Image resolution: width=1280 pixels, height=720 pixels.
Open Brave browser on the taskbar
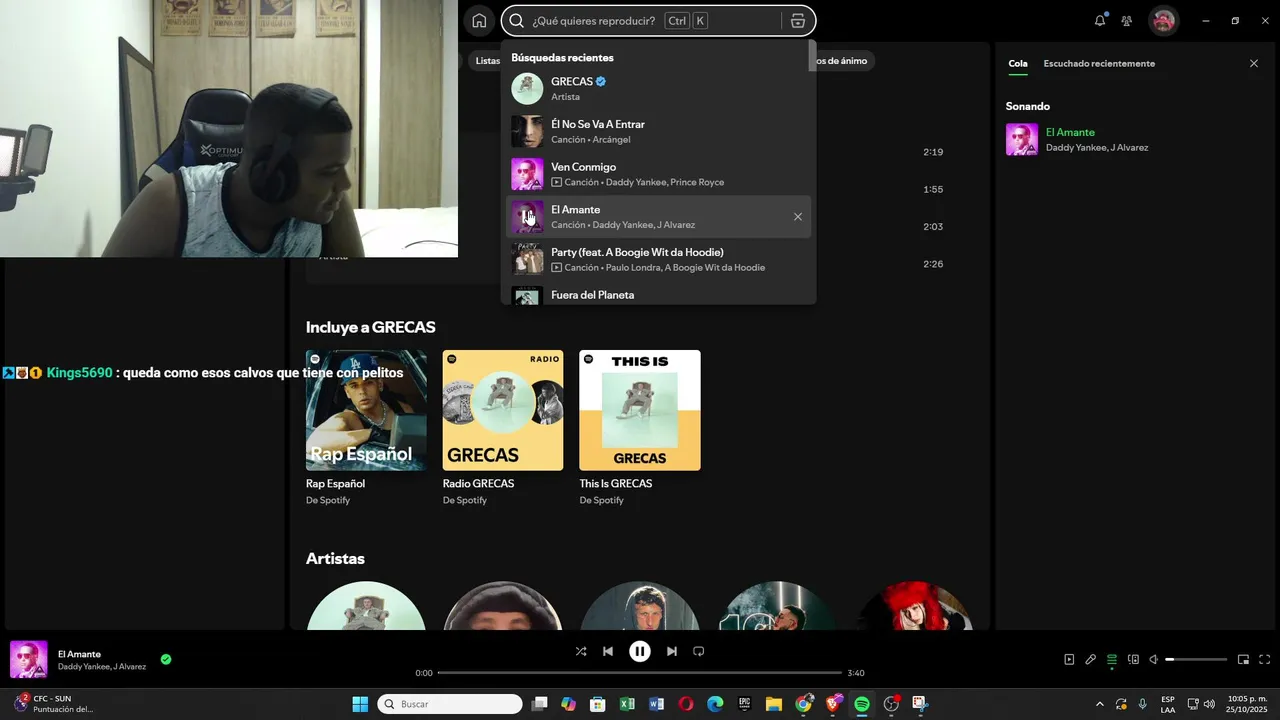point(833,704)
